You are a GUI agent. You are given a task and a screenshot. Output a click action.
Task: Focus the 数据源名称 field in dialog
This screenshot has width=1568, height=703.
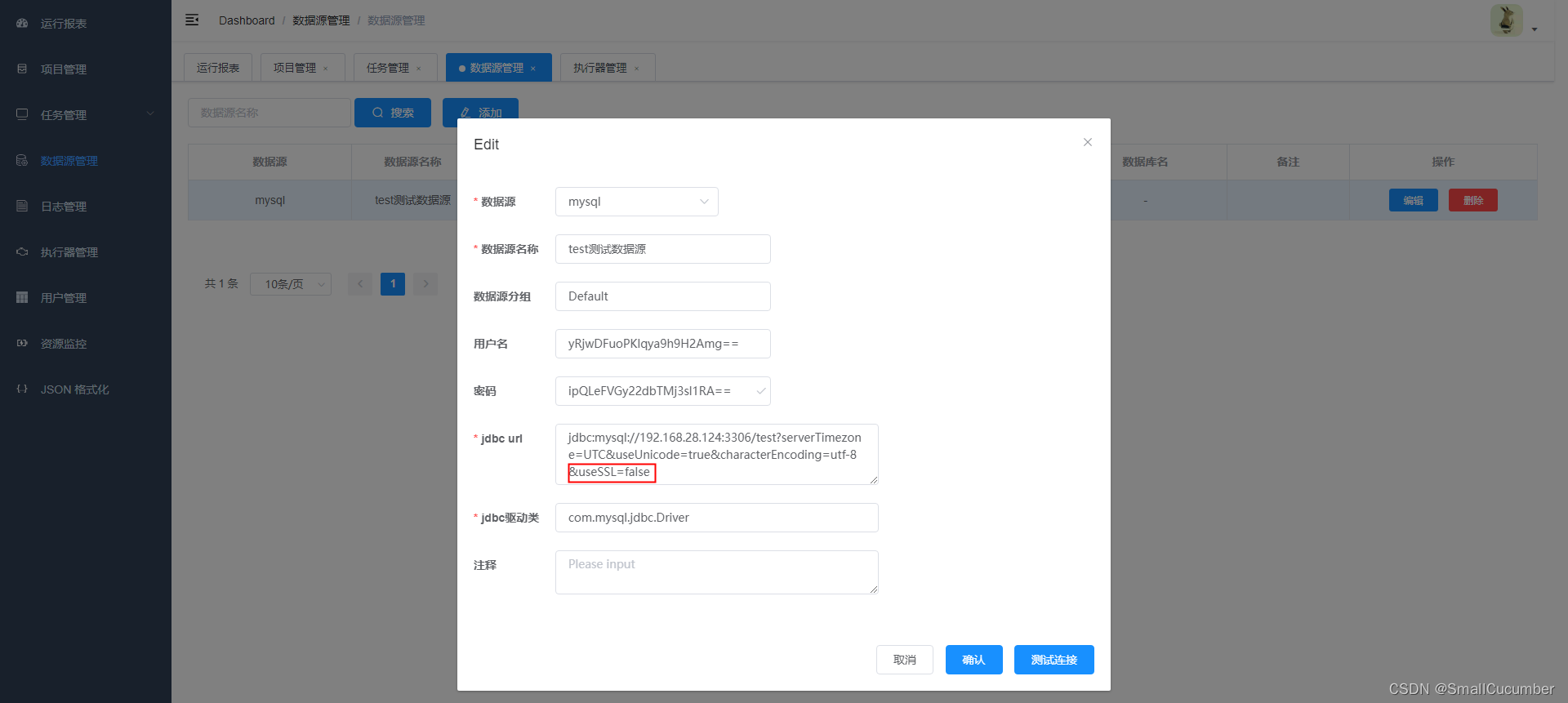point(663,249)
